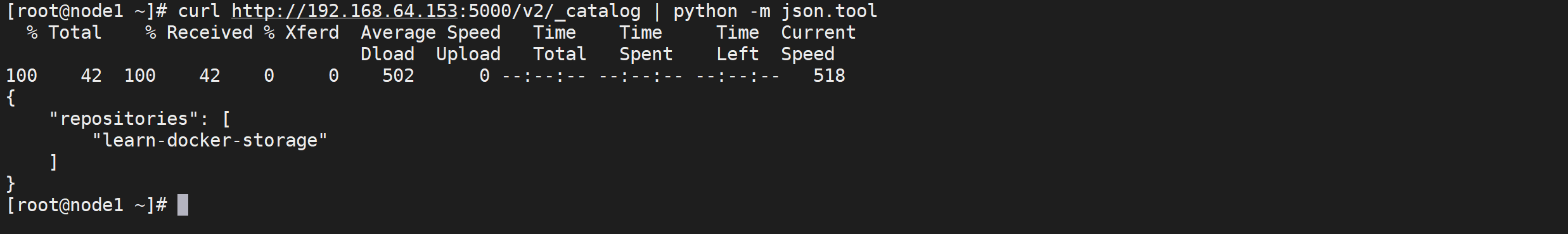Image resolution: width=1568 pixels, height=234 pixels.
Task: Click the opening curly brace of JSON
Action: pyautogui.click(x=11, y=97)
